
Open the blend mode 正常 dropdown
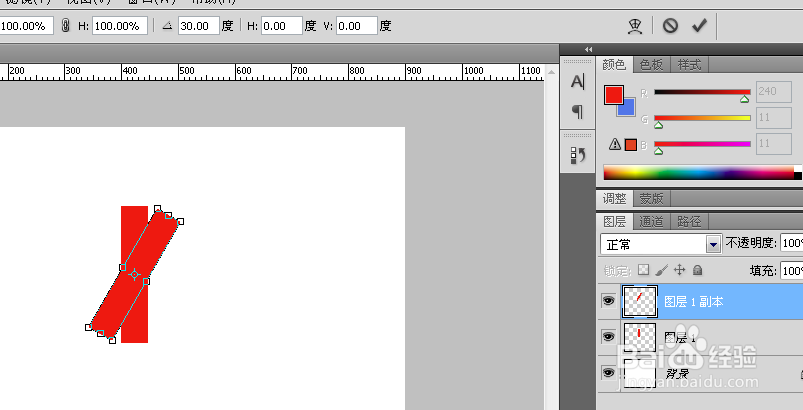661,244
